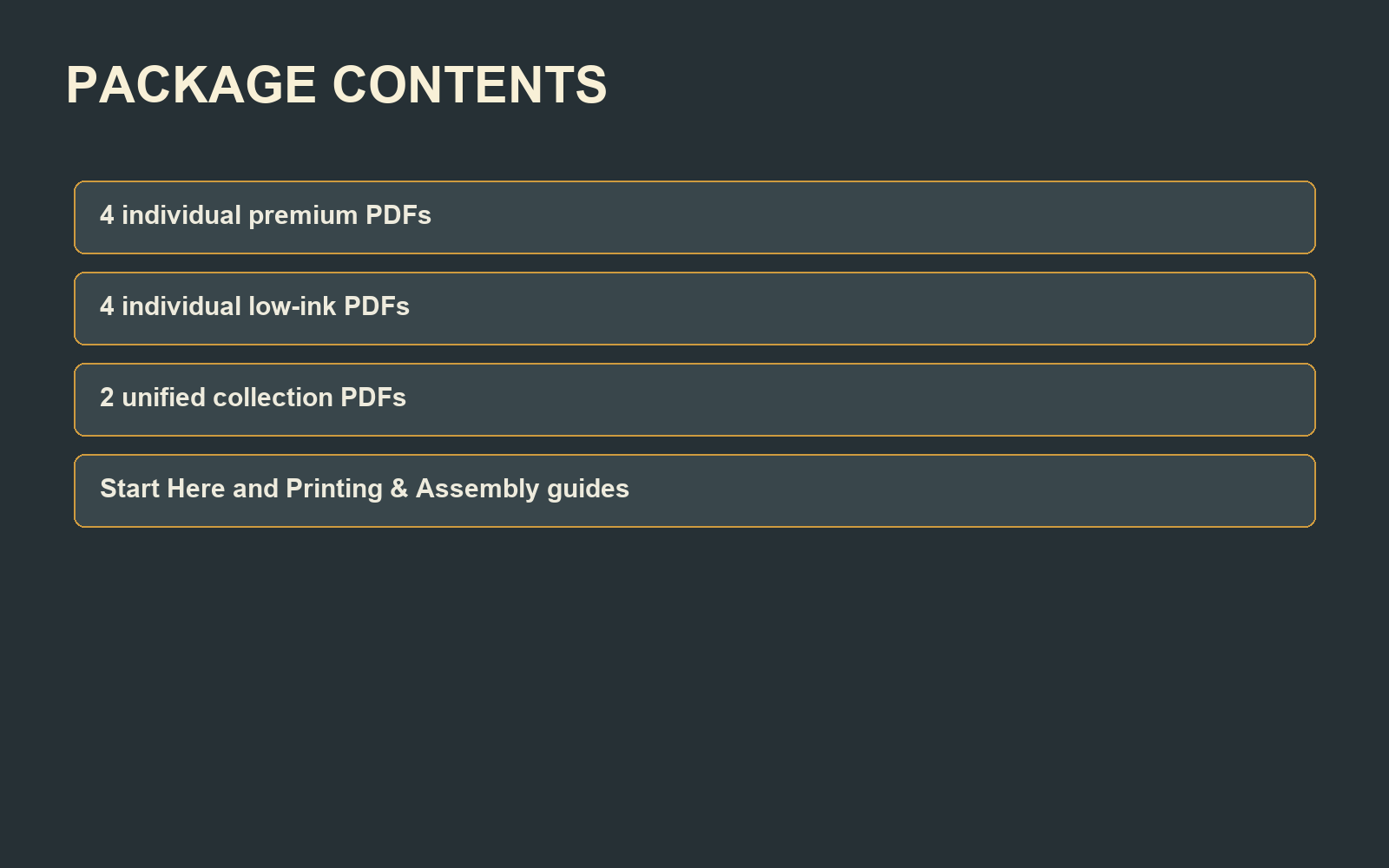Open the Start Here and Printing & Assembly guides item
The image size is (1389, 868).
coord(694,490)
